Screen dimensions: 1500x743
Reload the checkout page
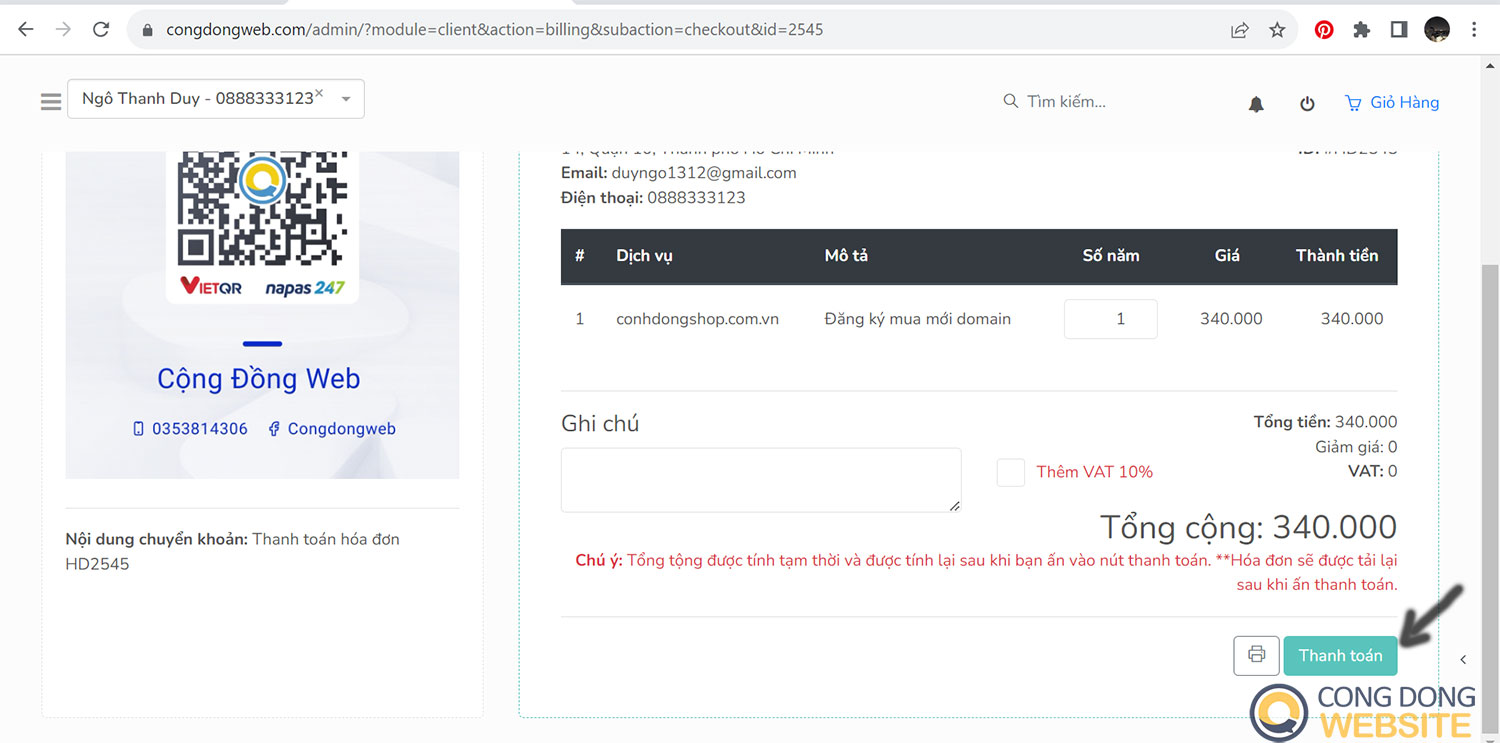[101, 29]
